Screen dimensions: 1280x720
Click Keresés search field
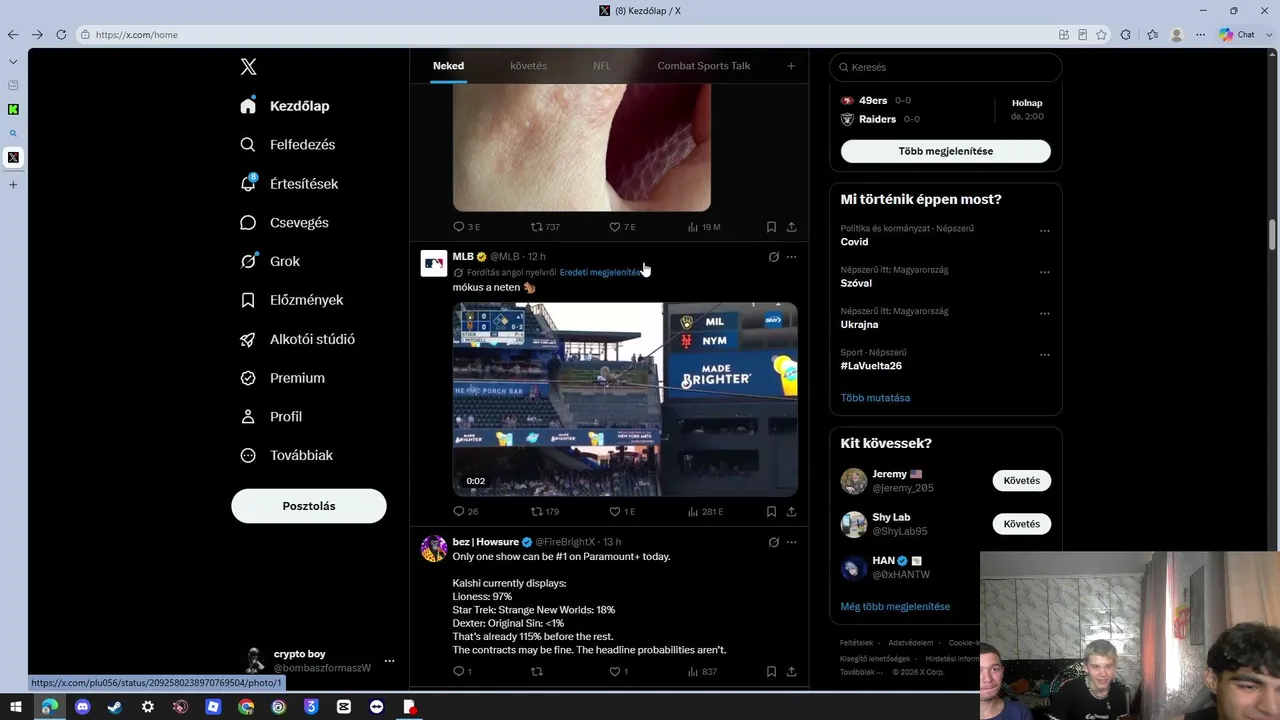coord(945,67)
